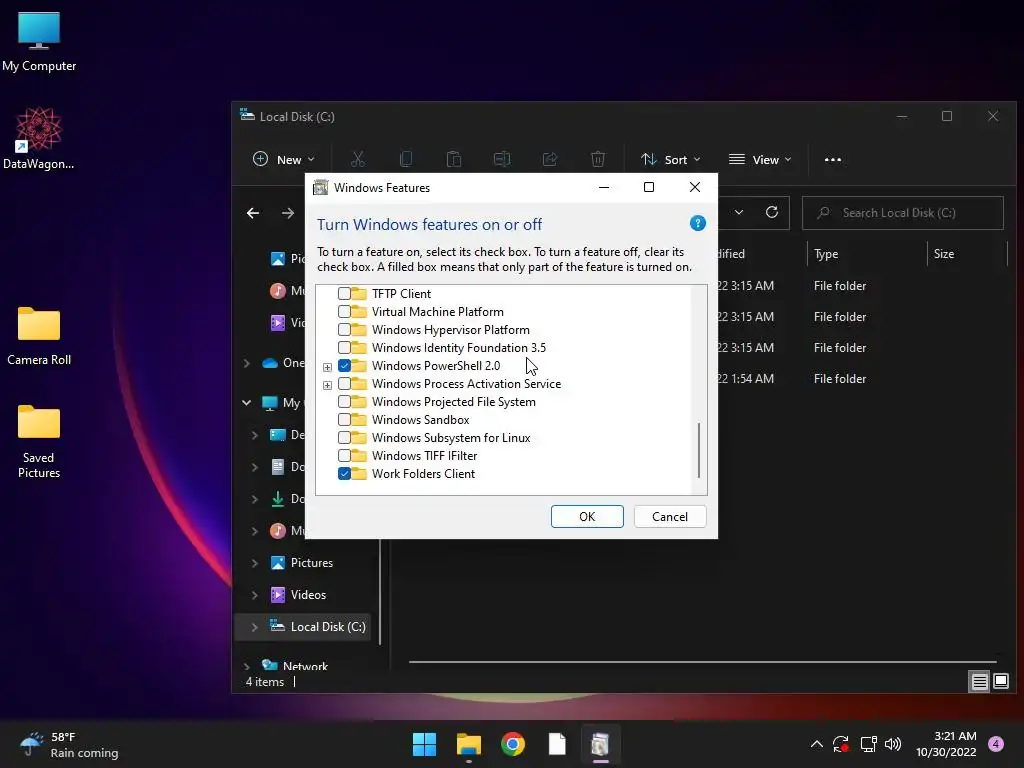Open the weather widget showing 58°F
Screen dimensions: 1024x768
coord(69,744)
